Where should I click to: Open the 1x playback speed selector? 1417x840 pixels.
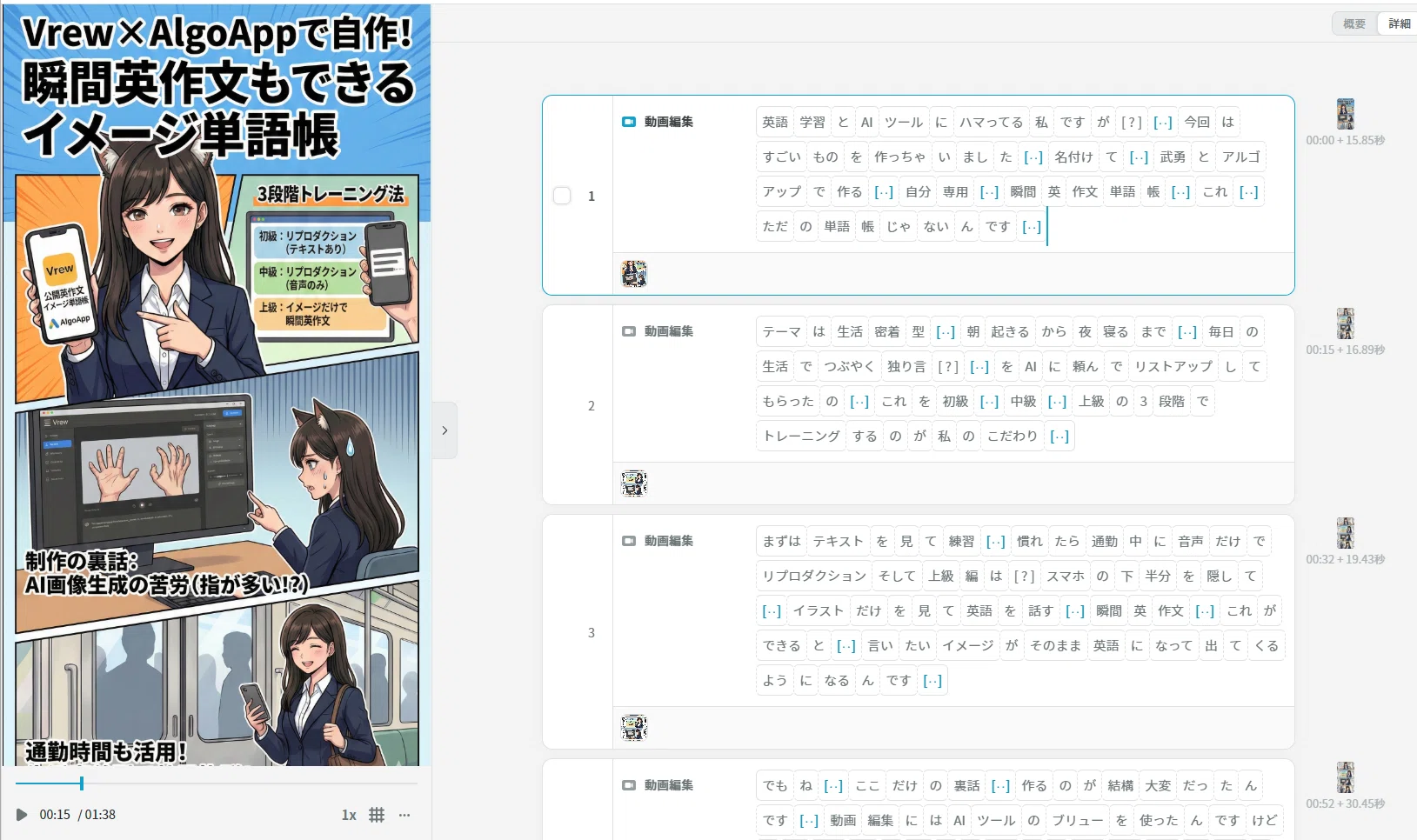click(x=349, y=815)
